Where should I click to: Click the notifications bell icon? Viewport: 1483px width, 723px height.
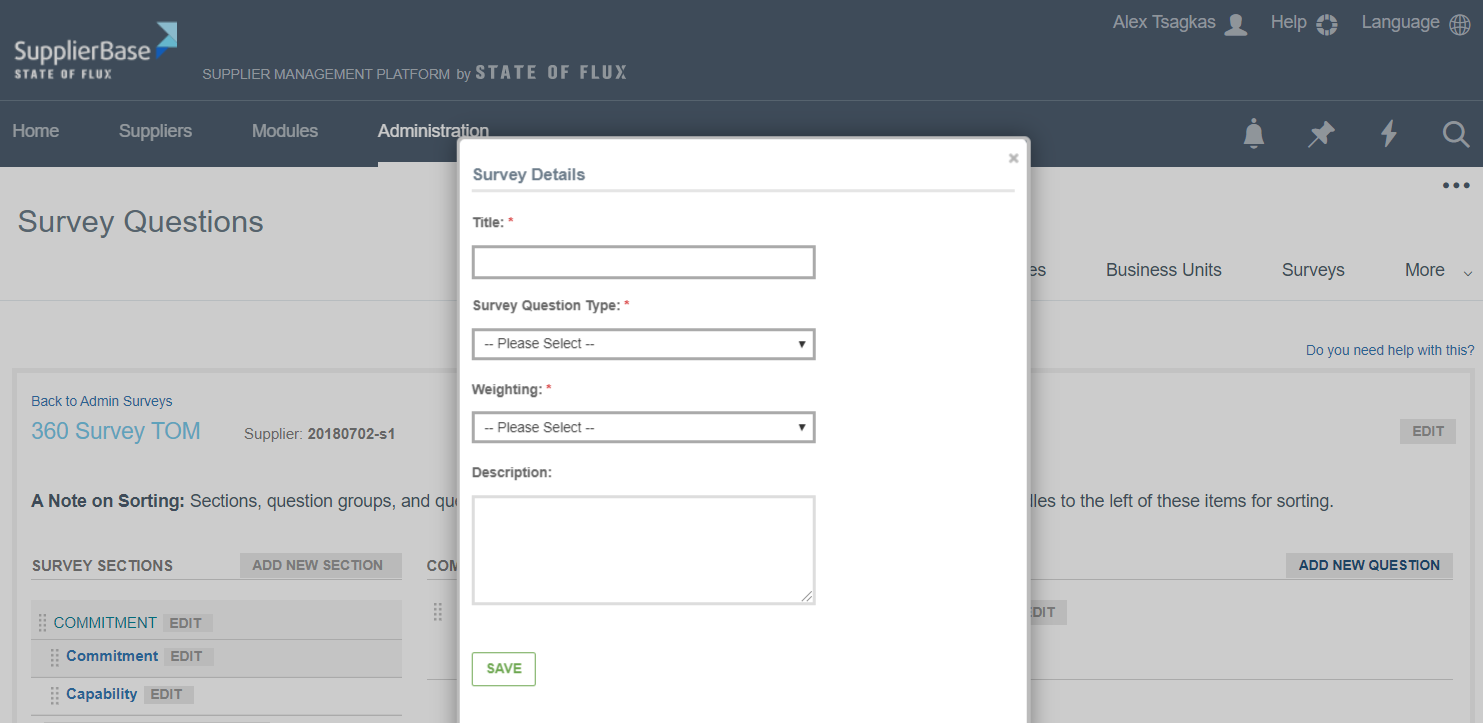coord(1253,133)
